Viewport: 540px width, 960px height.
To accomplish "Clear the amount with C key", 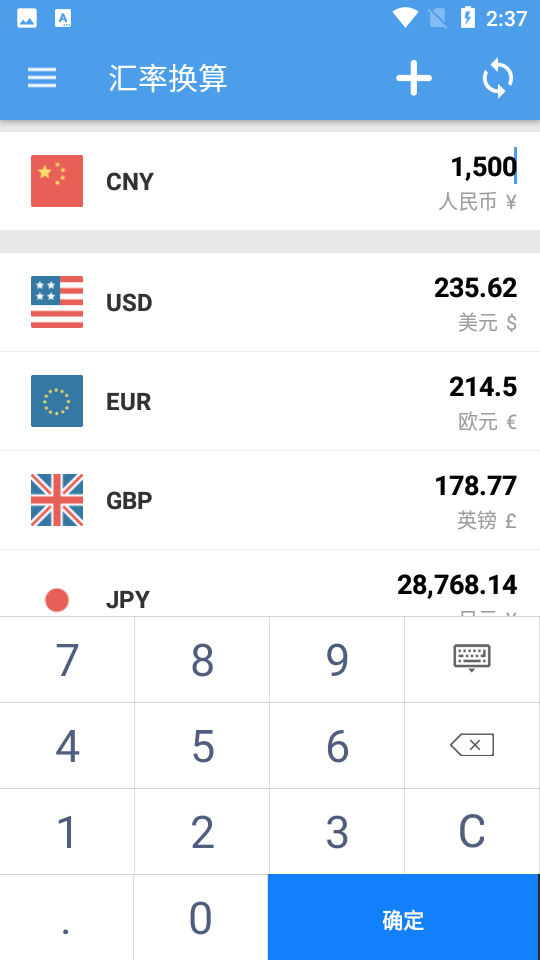I will point(472,831).
